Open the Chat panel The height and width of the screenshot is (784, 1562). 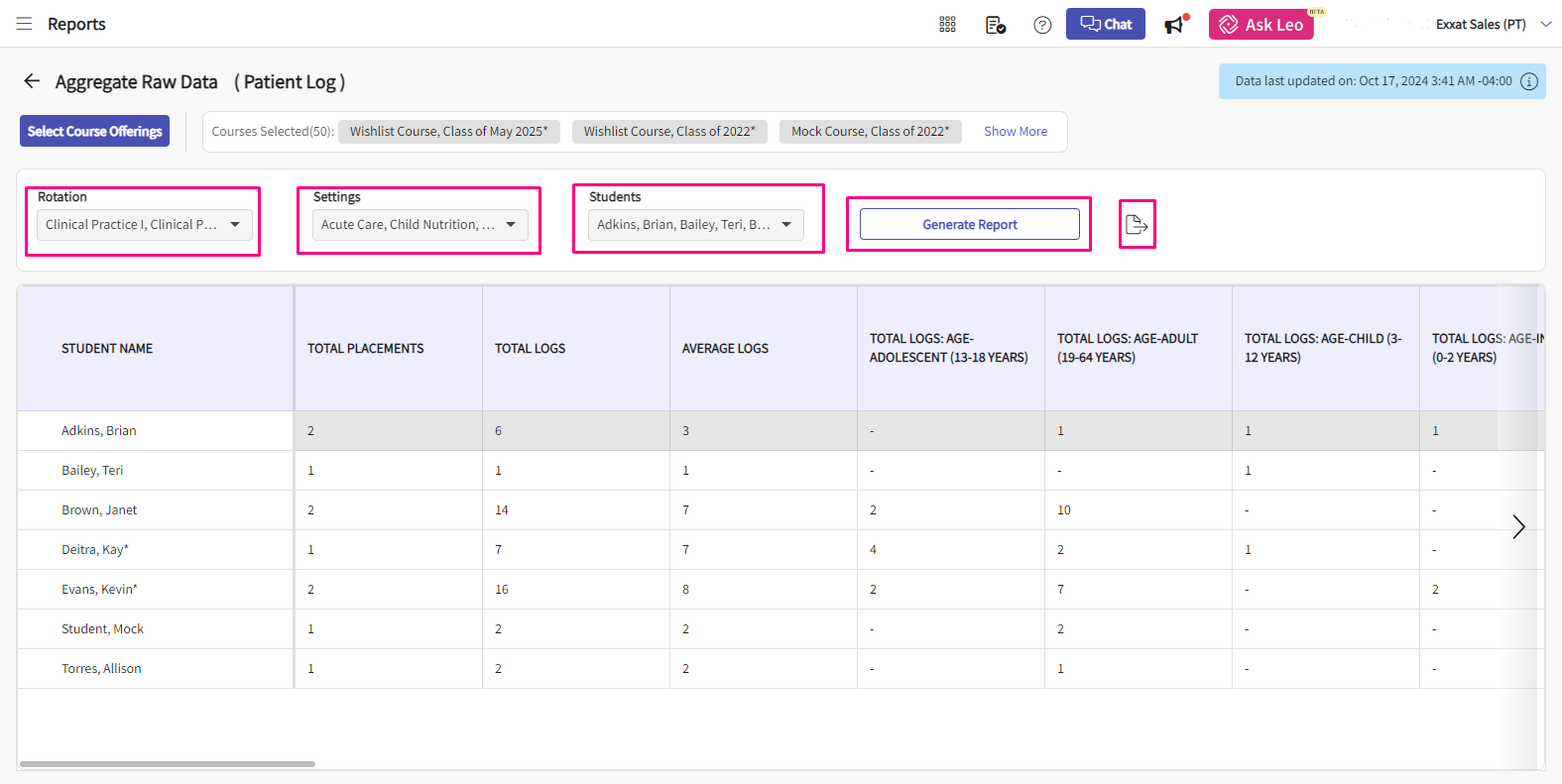click(1105, 25)
